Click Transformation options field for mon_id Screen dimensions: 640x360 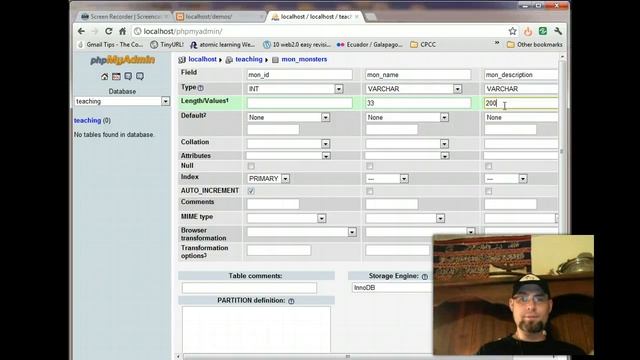[x=279, y=250]
